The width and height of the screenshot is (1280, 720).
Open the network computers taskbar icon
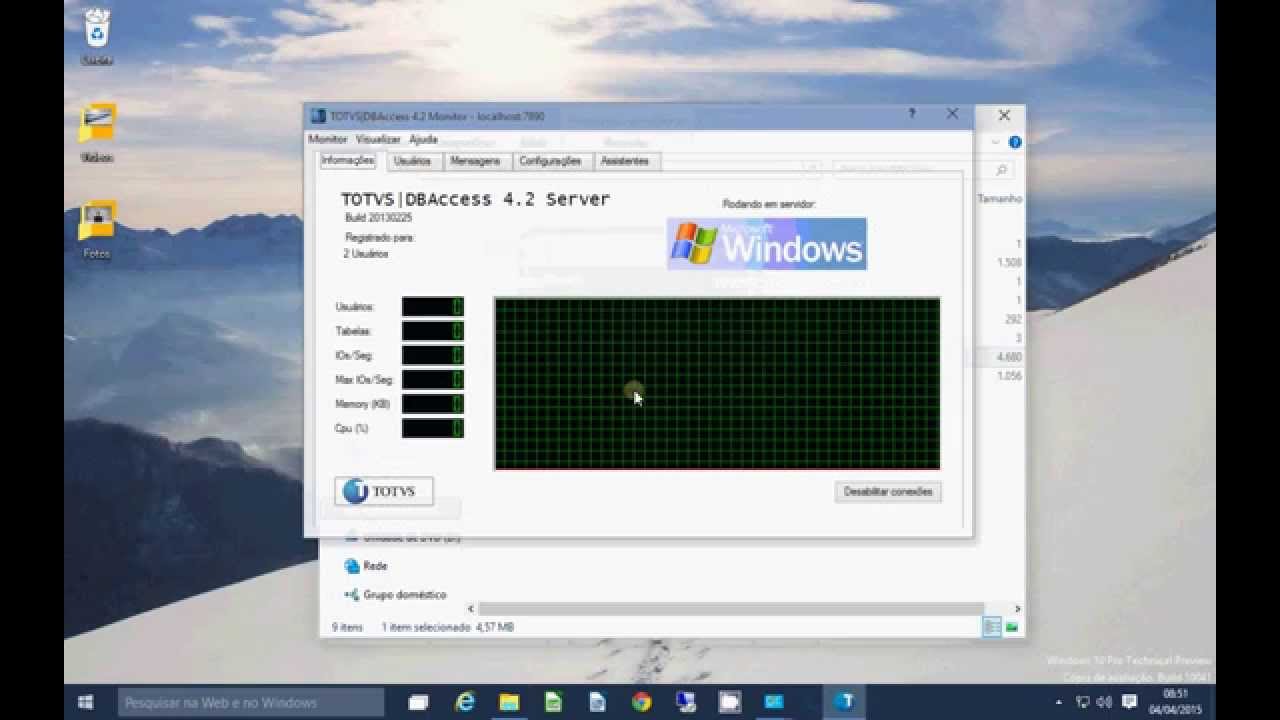[x=685, y=702]
